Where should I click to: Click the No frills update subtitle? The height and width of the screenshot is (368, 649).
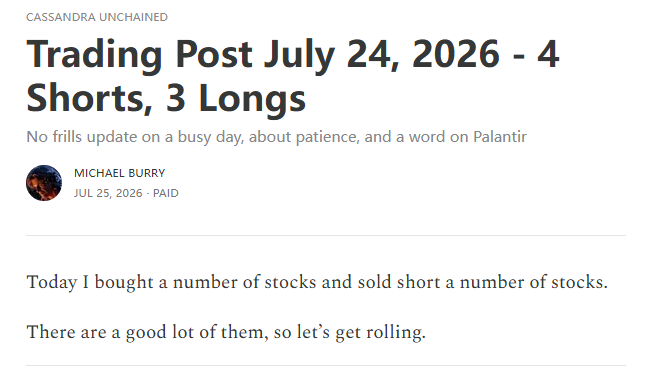pos(276,137)
